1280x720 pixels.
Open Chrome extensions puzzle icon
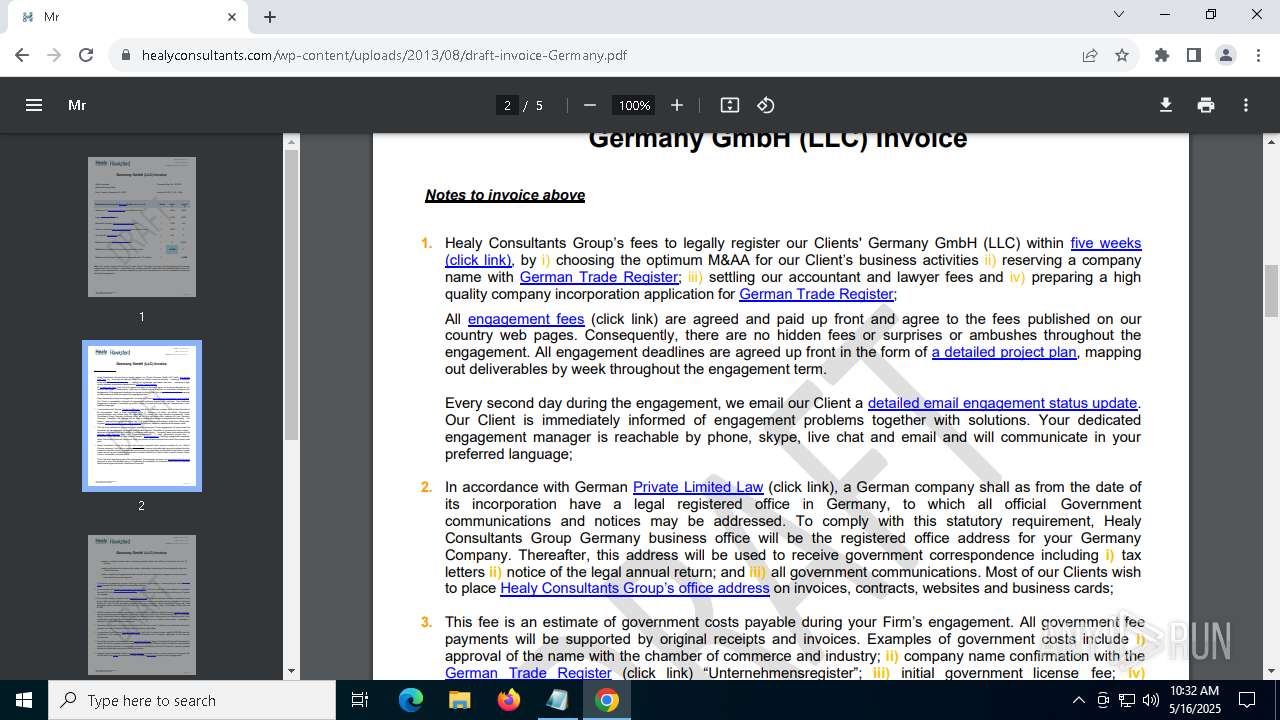[1162, 55]
